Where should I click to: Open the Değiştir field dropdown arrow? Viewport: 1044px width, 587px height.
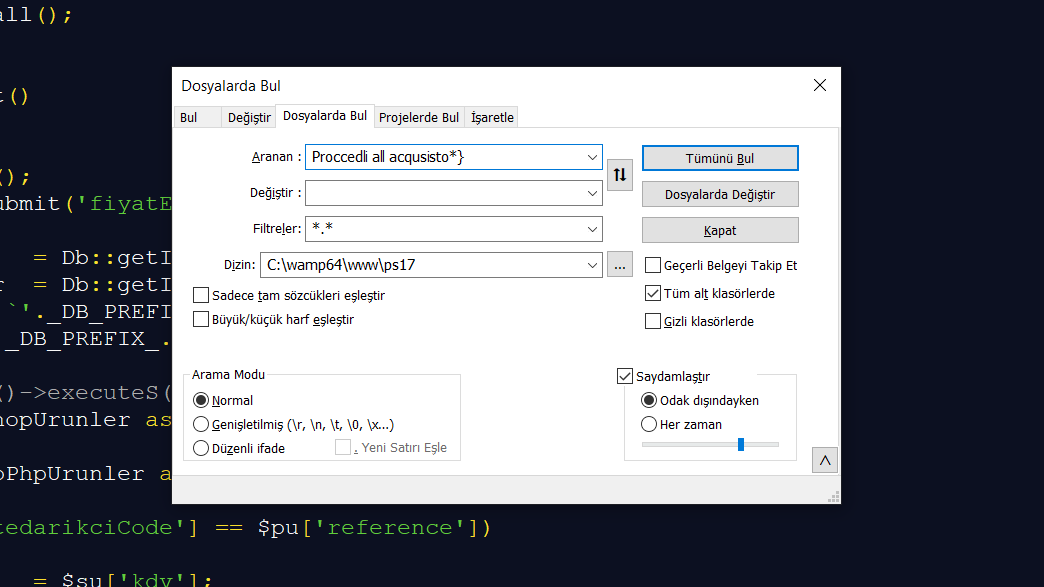(x=592, y=193)
